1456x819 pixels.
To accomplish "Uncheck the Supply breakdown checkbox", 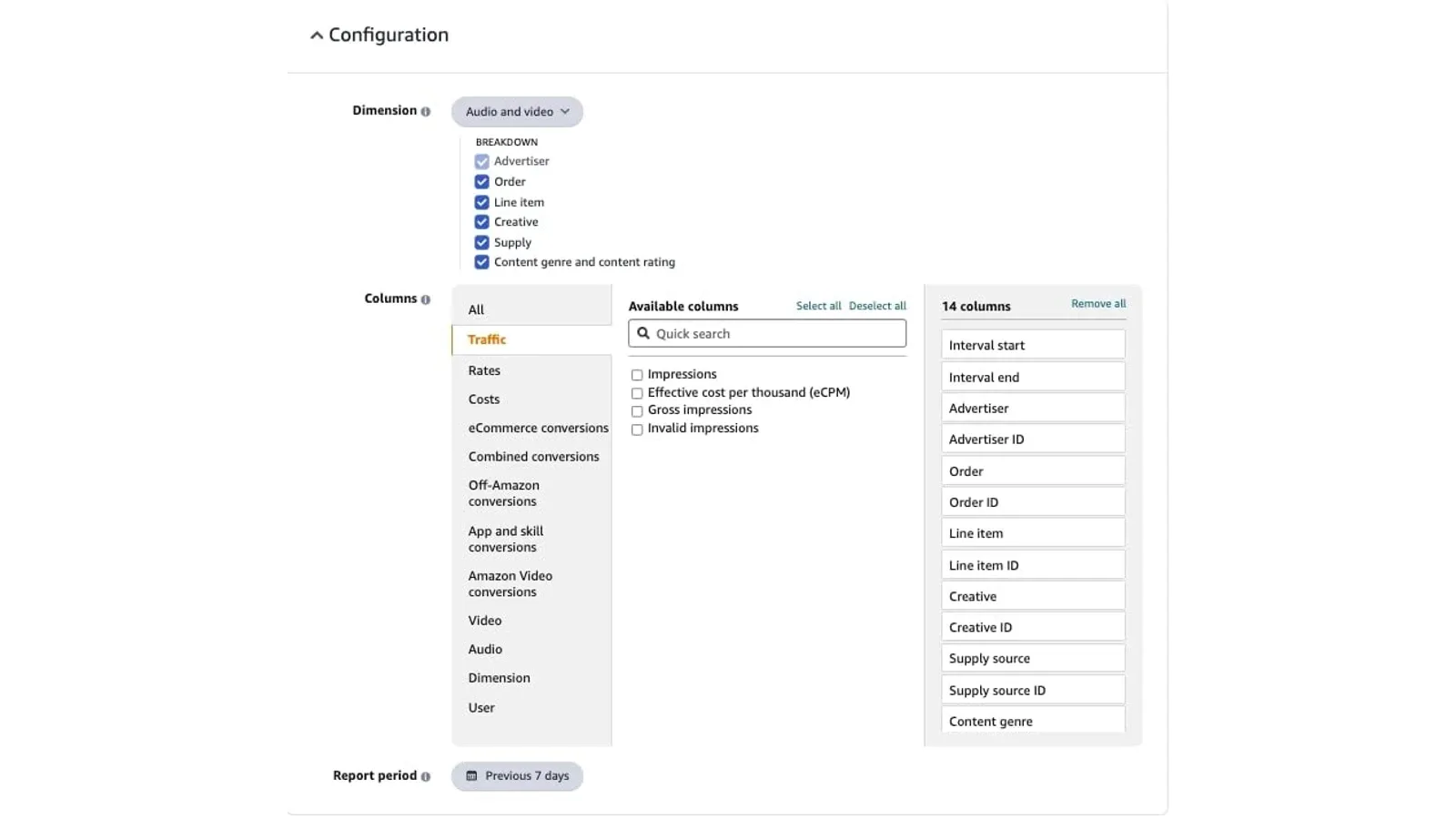I will [x=481, y=242].
